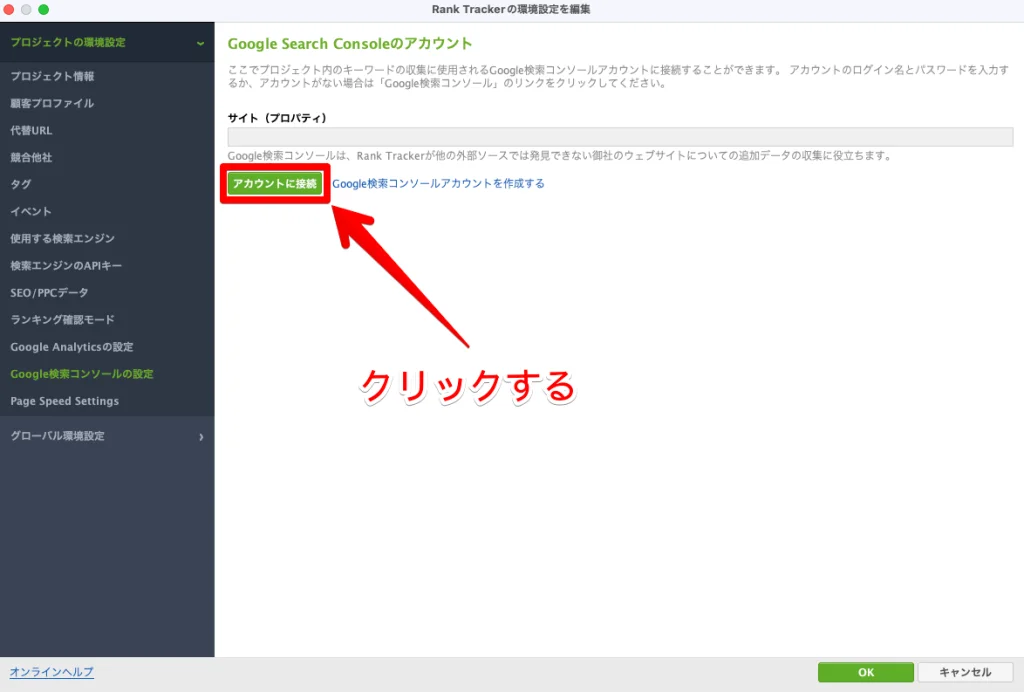Click the キャンセル button

click(965, 672)
